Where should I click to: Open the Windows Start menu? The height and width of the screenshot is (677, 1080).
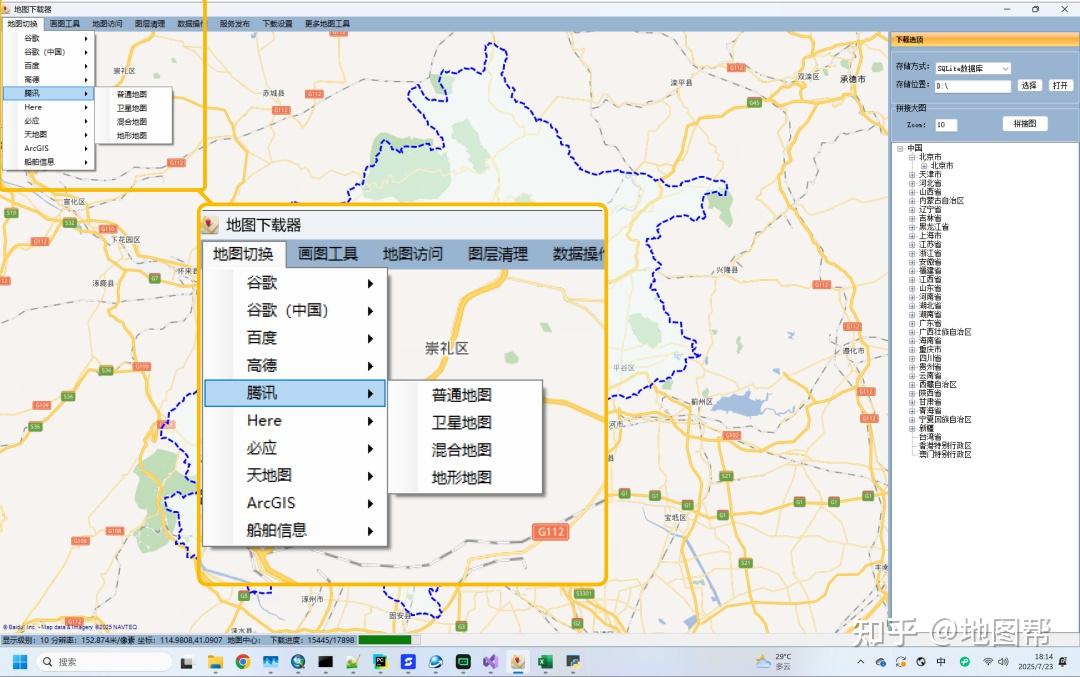pyautogui.click(x=20, y=662)
